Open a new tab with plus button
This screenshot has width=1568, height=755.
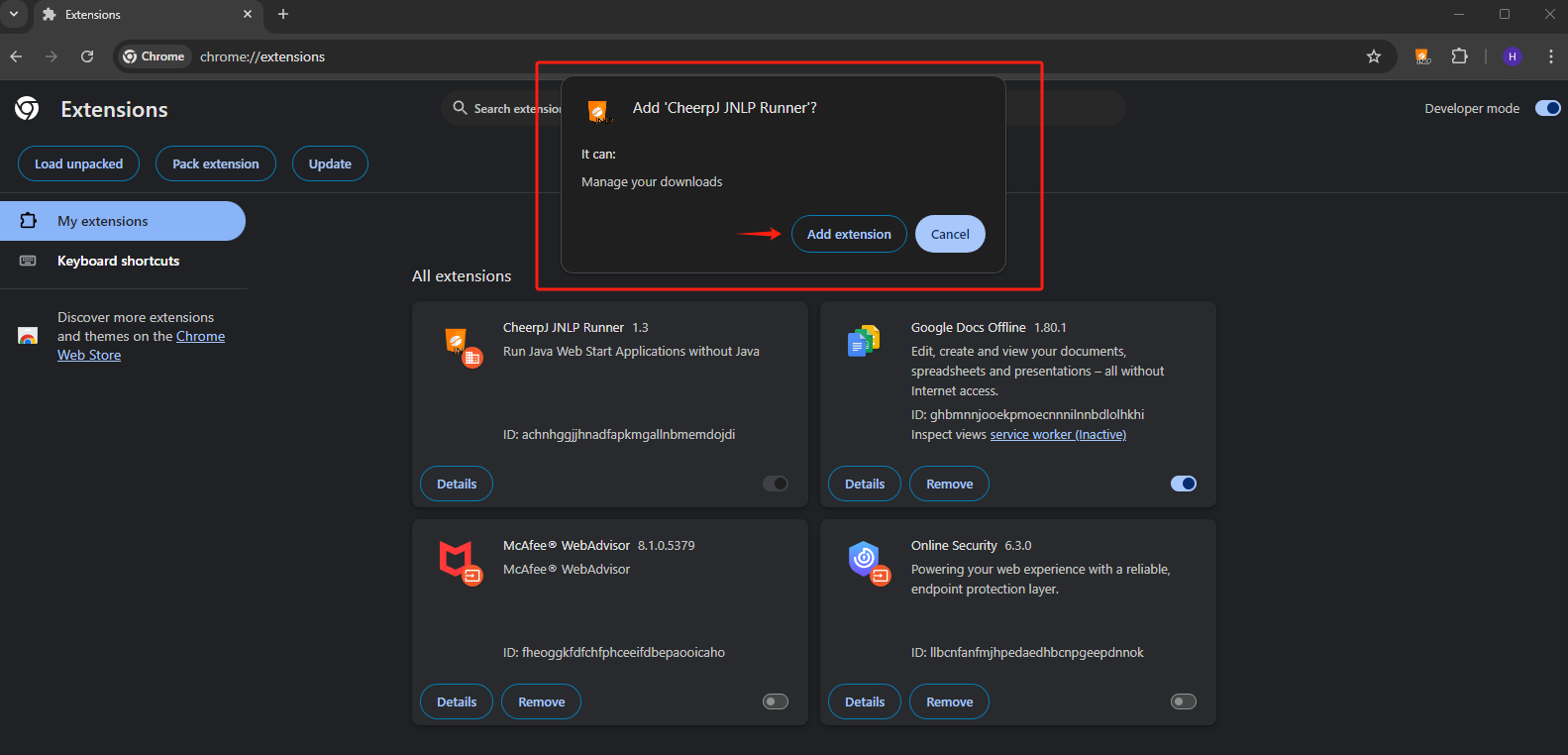pyautogui.click(x=283, y=14)
